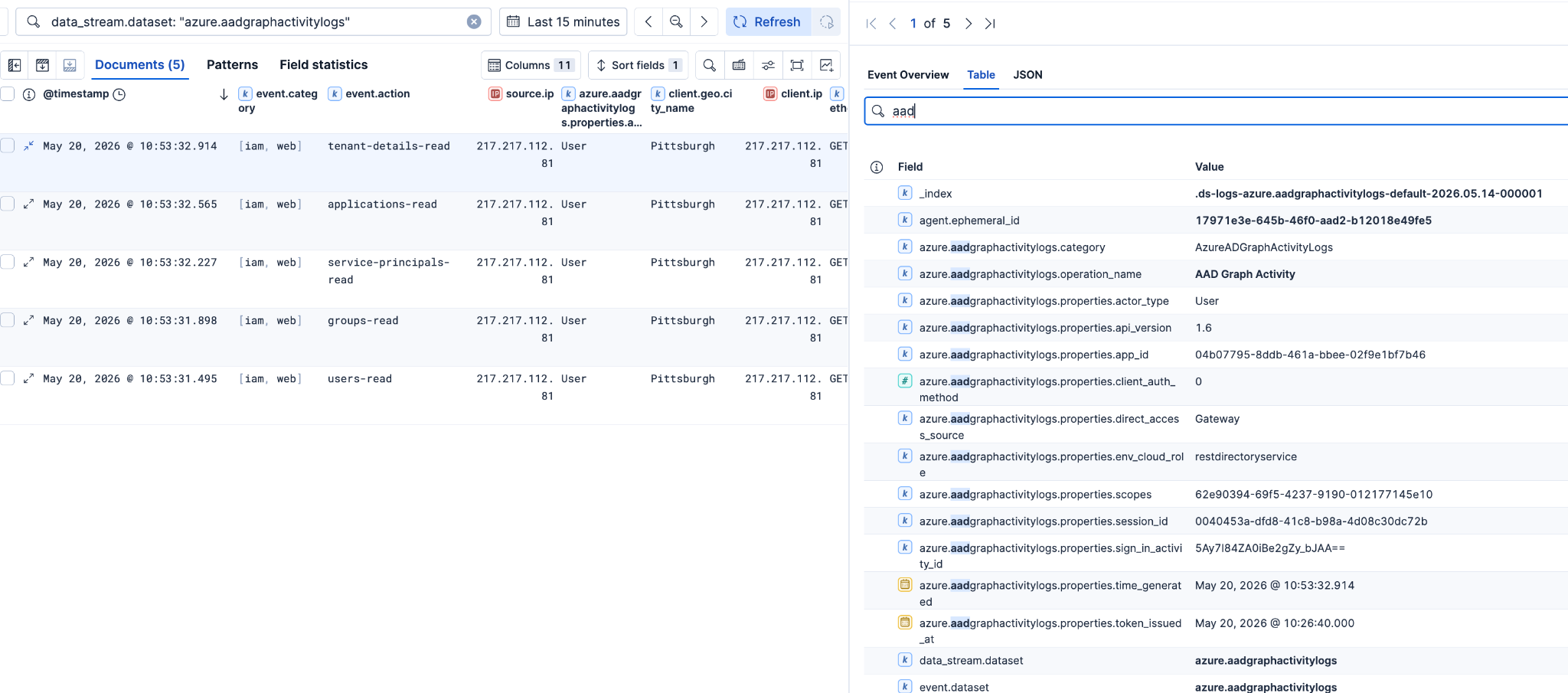
Task: Click the greyed-out download-arrow icon left of Documents tab
Action: [70, 65]
